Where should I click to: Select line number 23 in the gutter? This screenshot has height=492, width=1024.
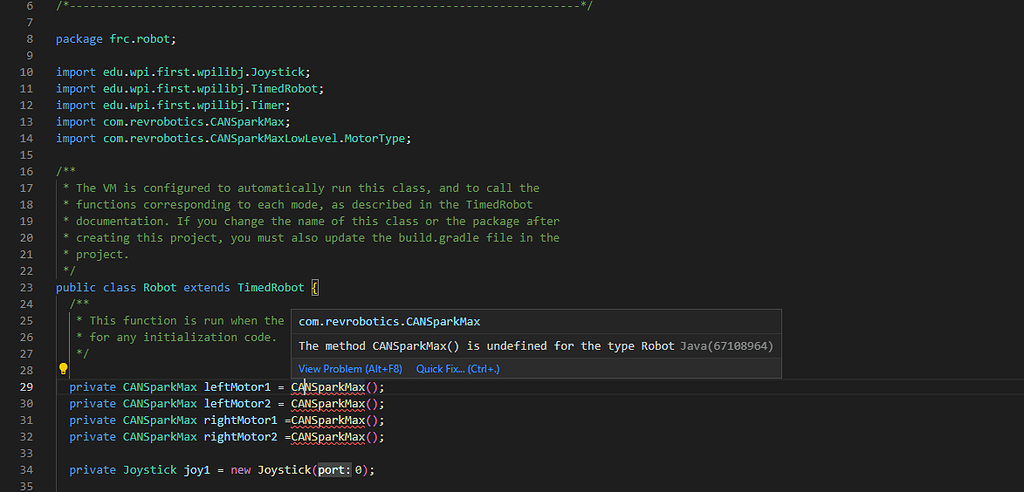[x=27, y=288]
